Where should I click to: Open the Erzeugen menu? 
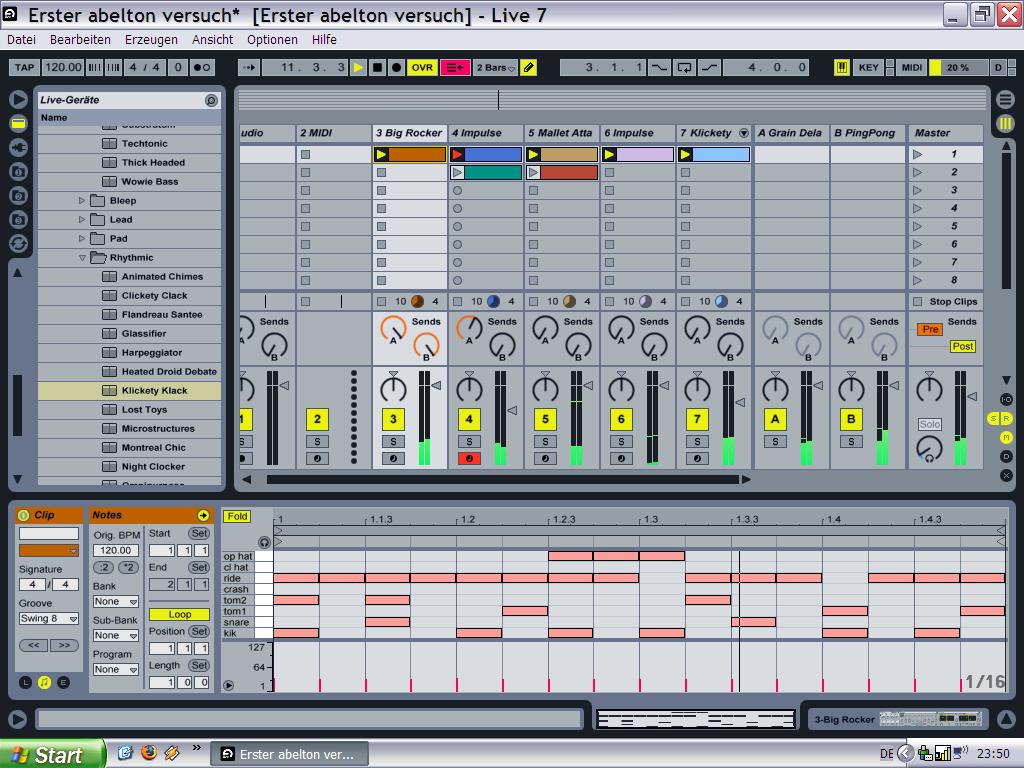point(151,40)
